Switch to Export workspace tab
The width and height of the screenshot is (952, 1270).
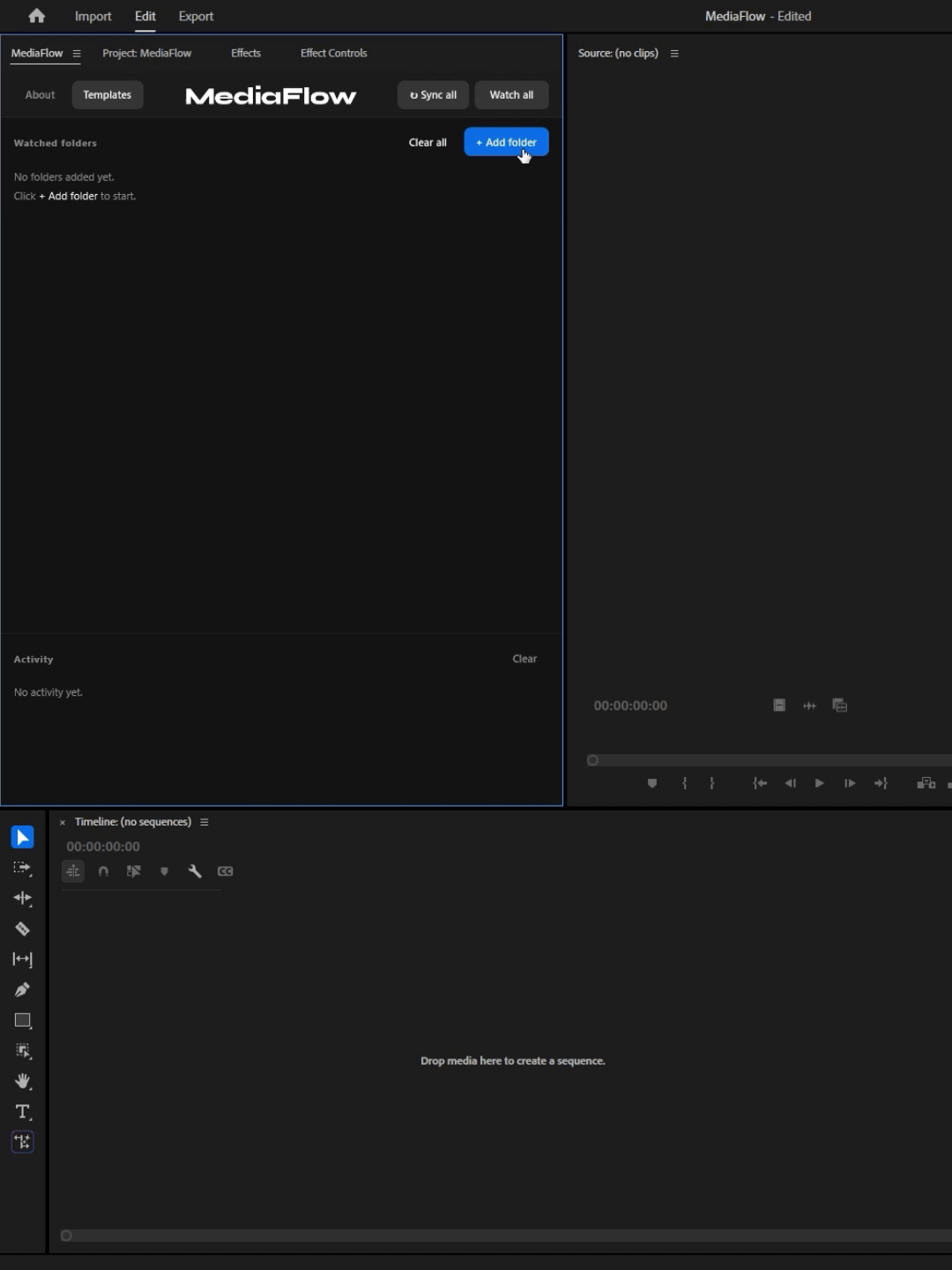(x=196, y=16)
